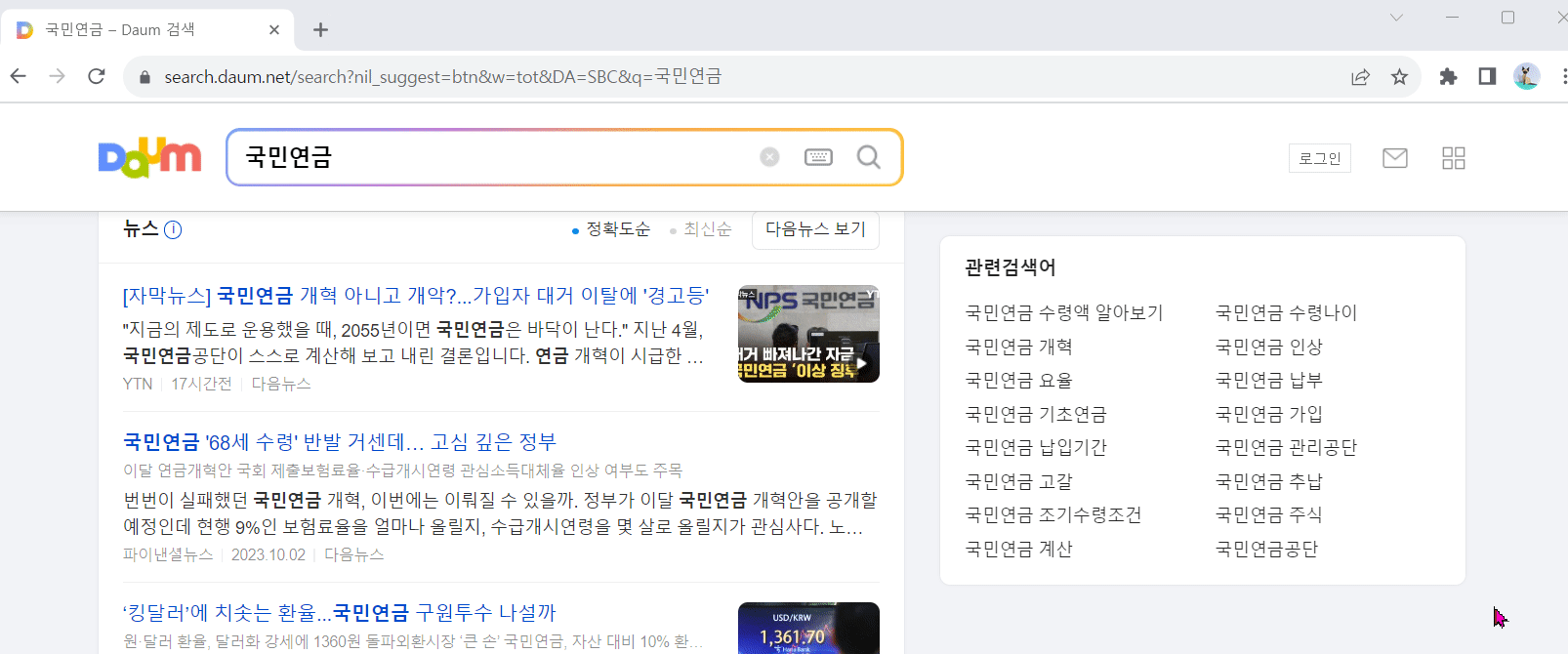Toggle the browser side panel icon
Viewport: 1568px width, 654px height.
point(1487,76)
